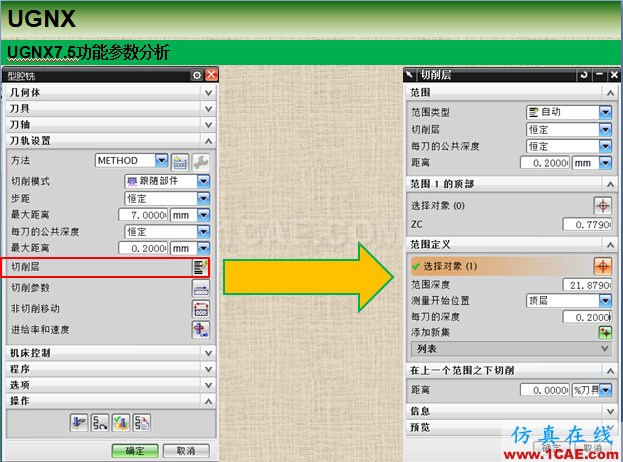Viewport: 623px width, 462px height.
Task: Click the pin icon on 切削层 title bar
Action: (x=409, y=74)
